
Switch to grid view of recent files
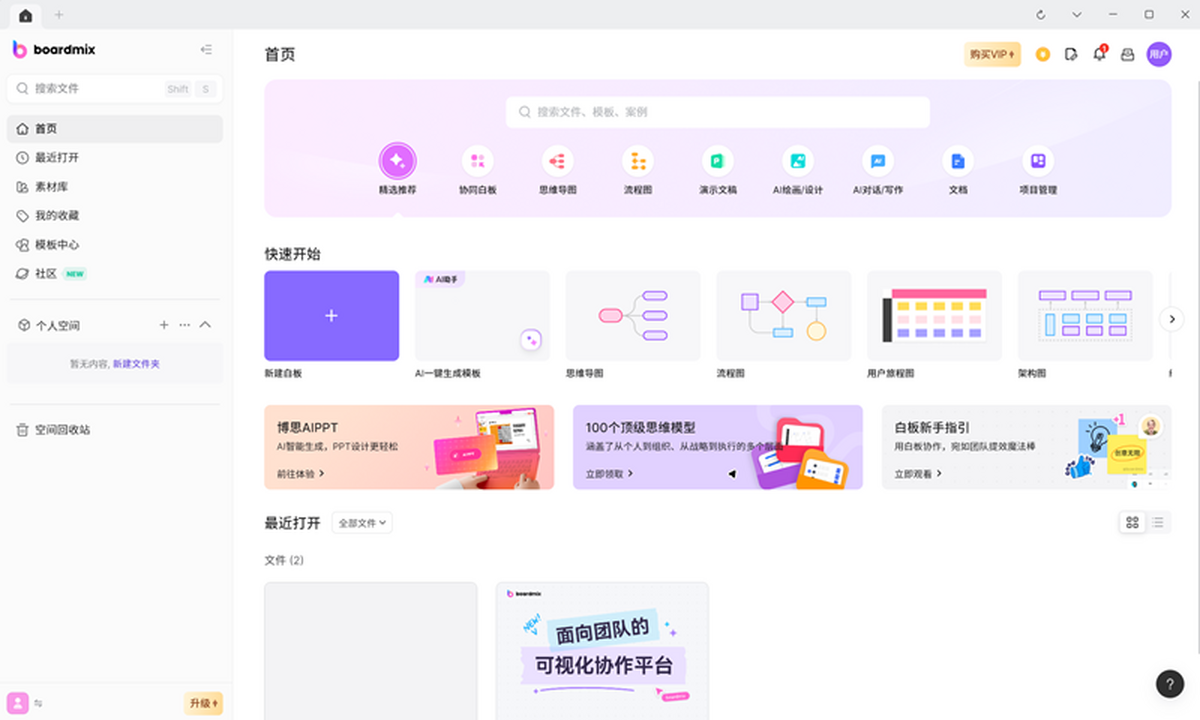[1132, 523]
